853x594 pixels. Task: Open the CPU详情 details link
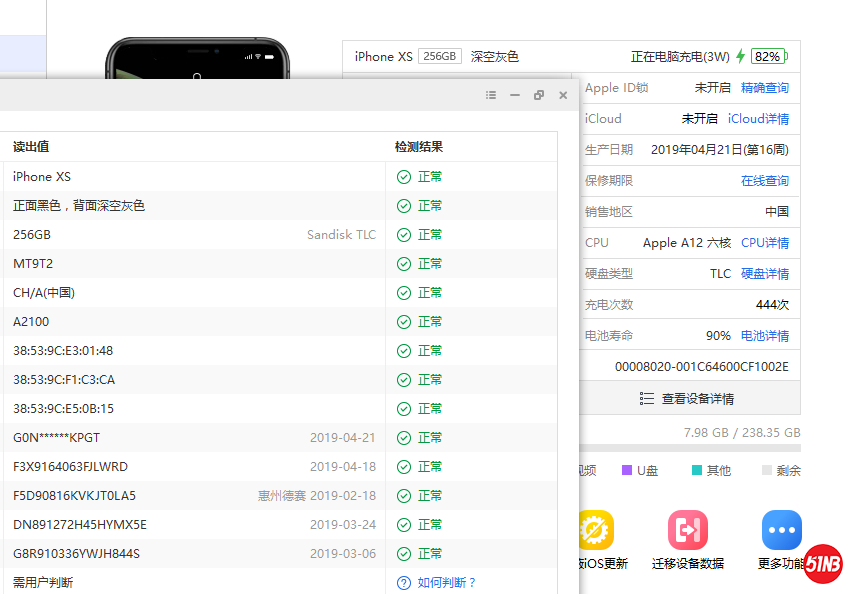[x=764, y=243]
